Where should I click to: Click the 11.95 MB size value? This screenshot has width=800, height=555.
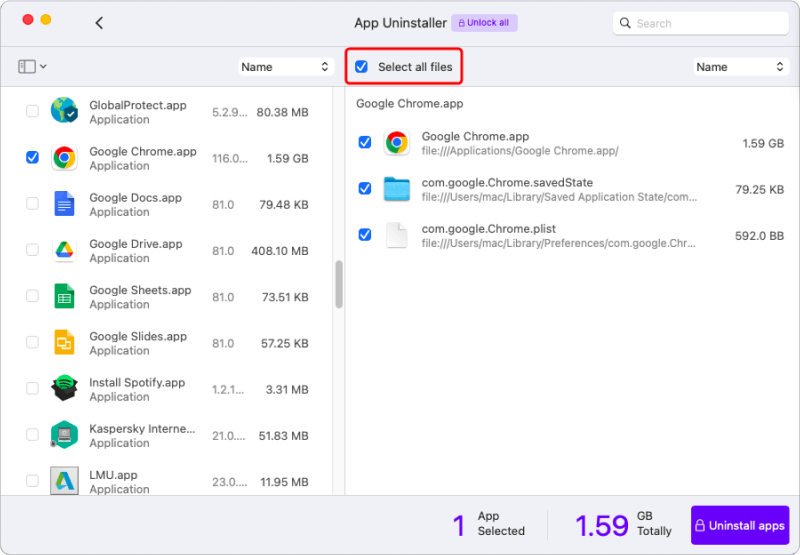[x=284, y=482]
